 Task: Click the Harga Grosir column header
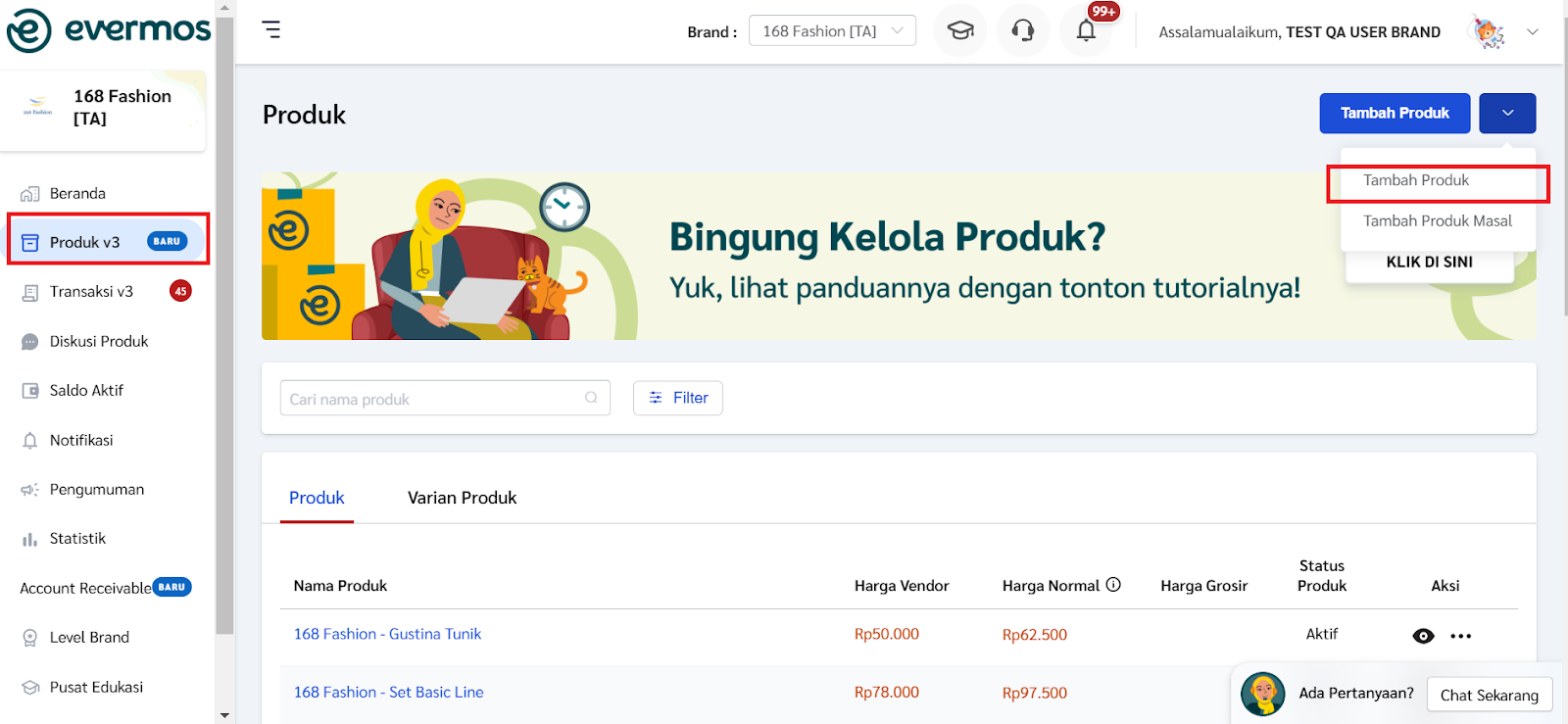tap(1204, 586)
